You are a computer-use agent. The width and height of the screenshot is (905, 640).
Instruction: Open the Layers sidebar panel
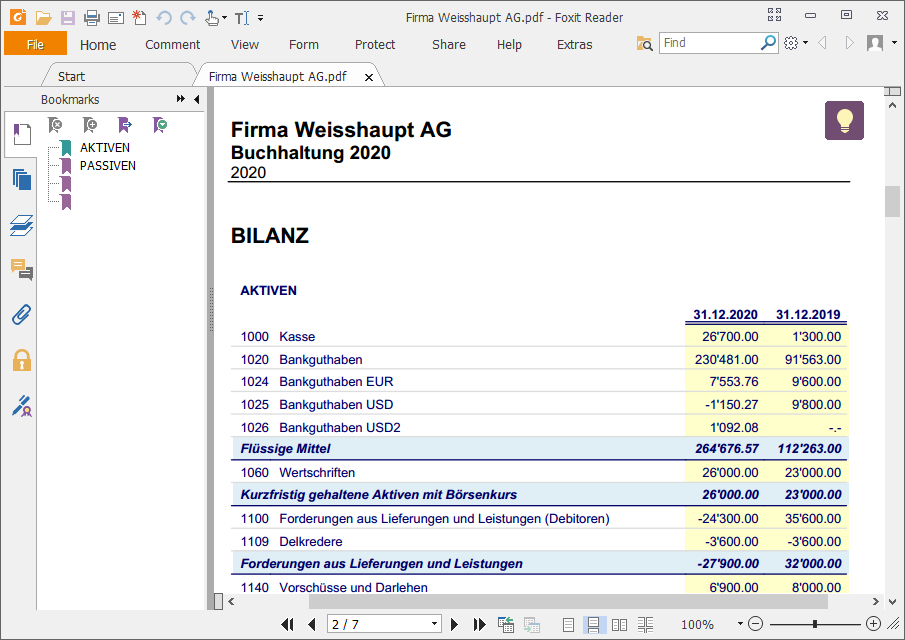(22, 225)
